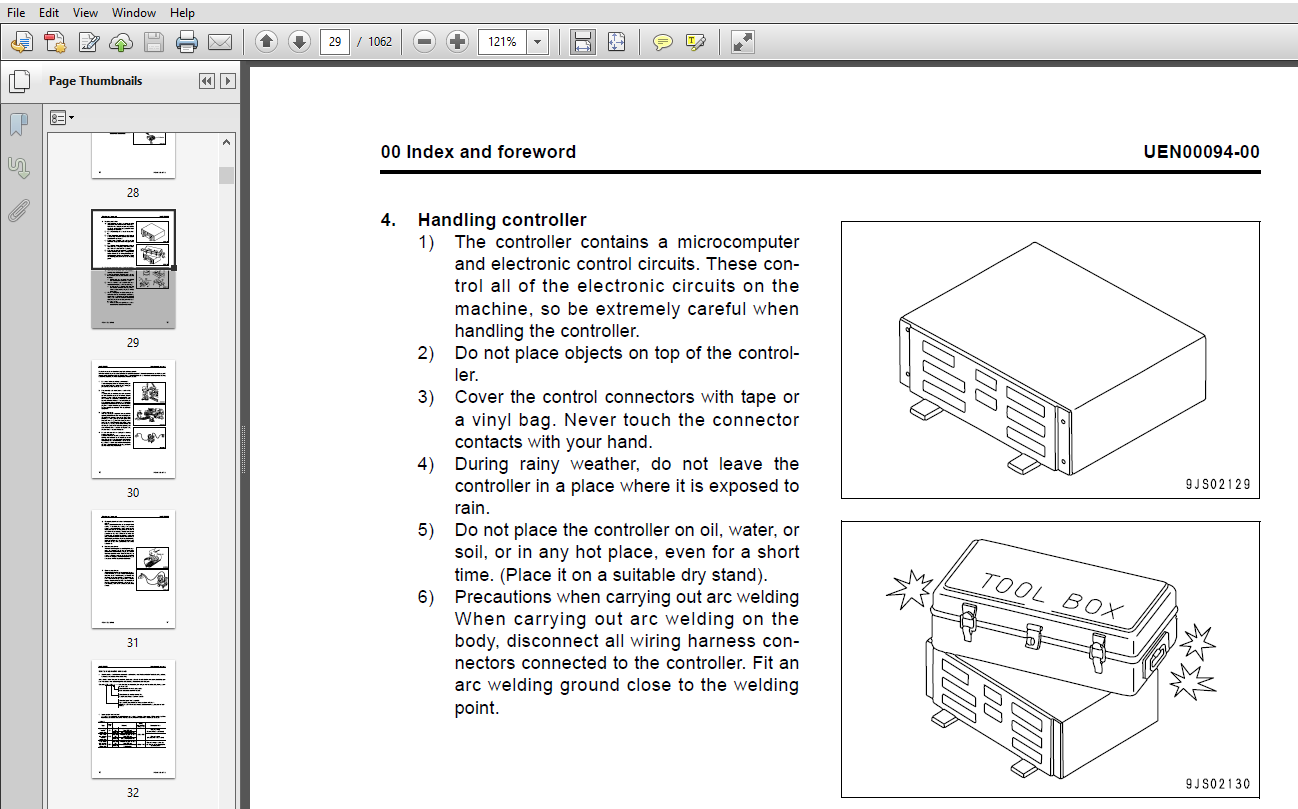Viewport: 1298px width, 809px height.
Task: Click the zoom value field 121%
Action: click(503, 42)
